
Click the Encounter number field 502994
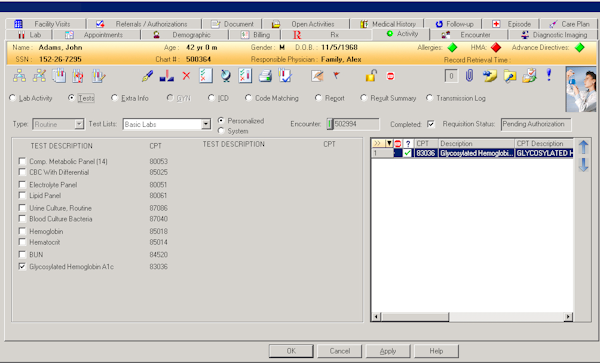(x=356, y=124)
